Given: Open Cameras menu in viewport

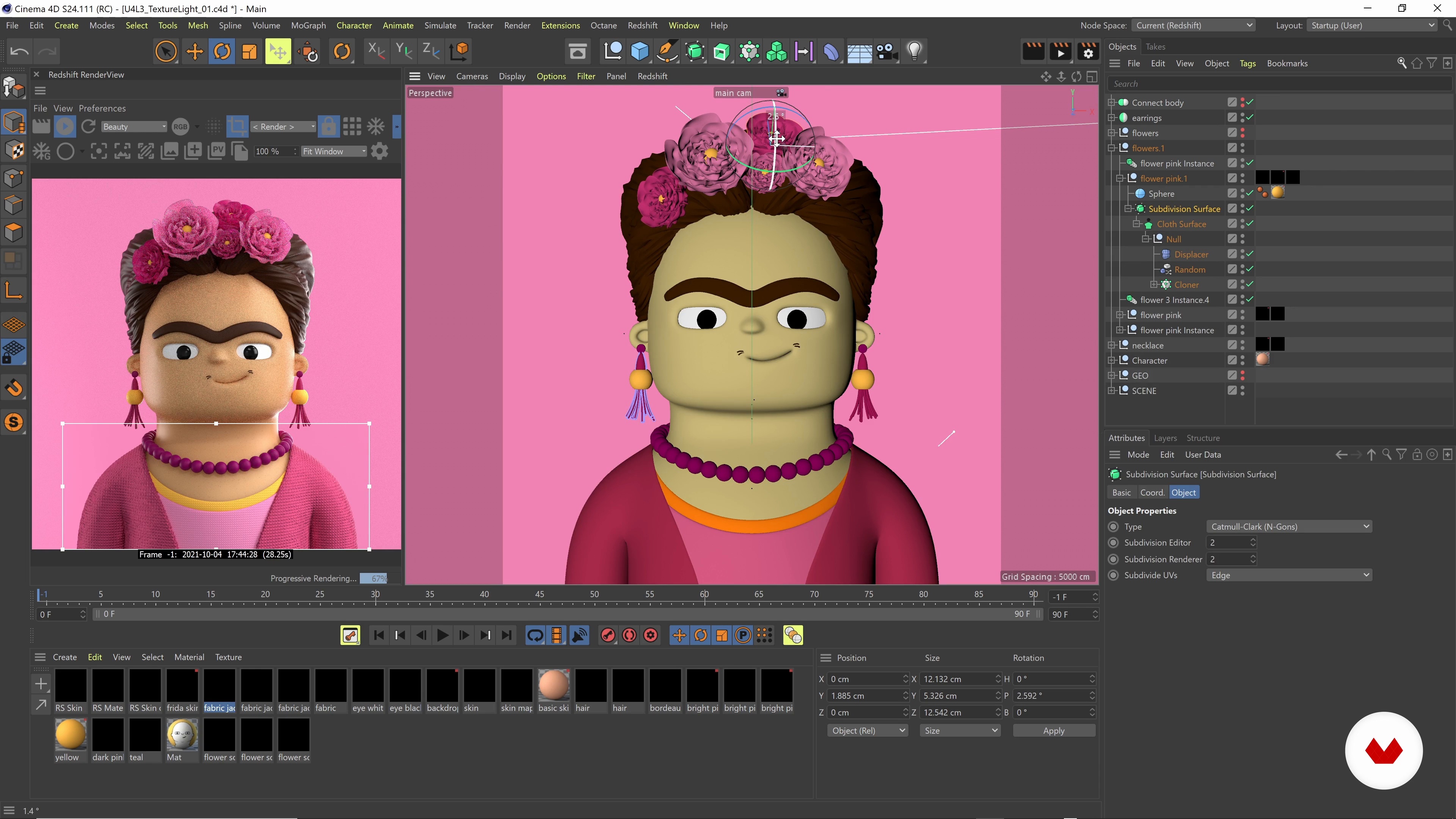Looking at the screenshot, I should click(x=472, y=76).
